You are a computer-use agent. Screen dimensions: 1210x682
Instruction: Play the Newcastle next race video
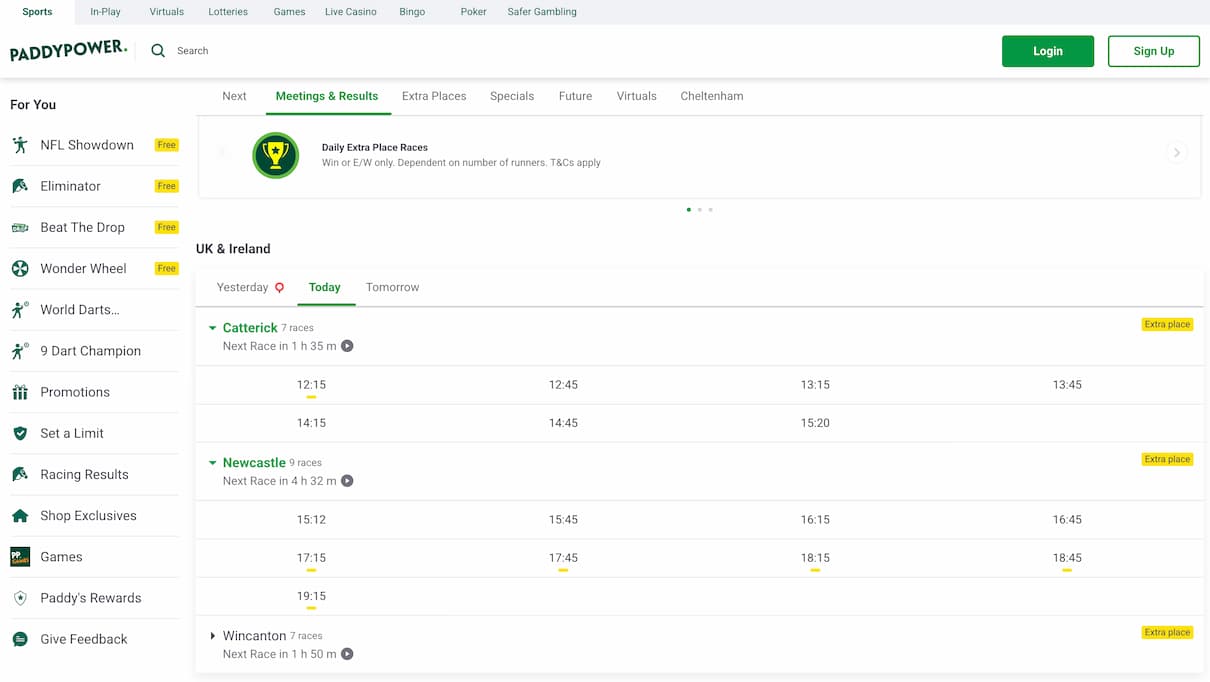tap(346, 481)
